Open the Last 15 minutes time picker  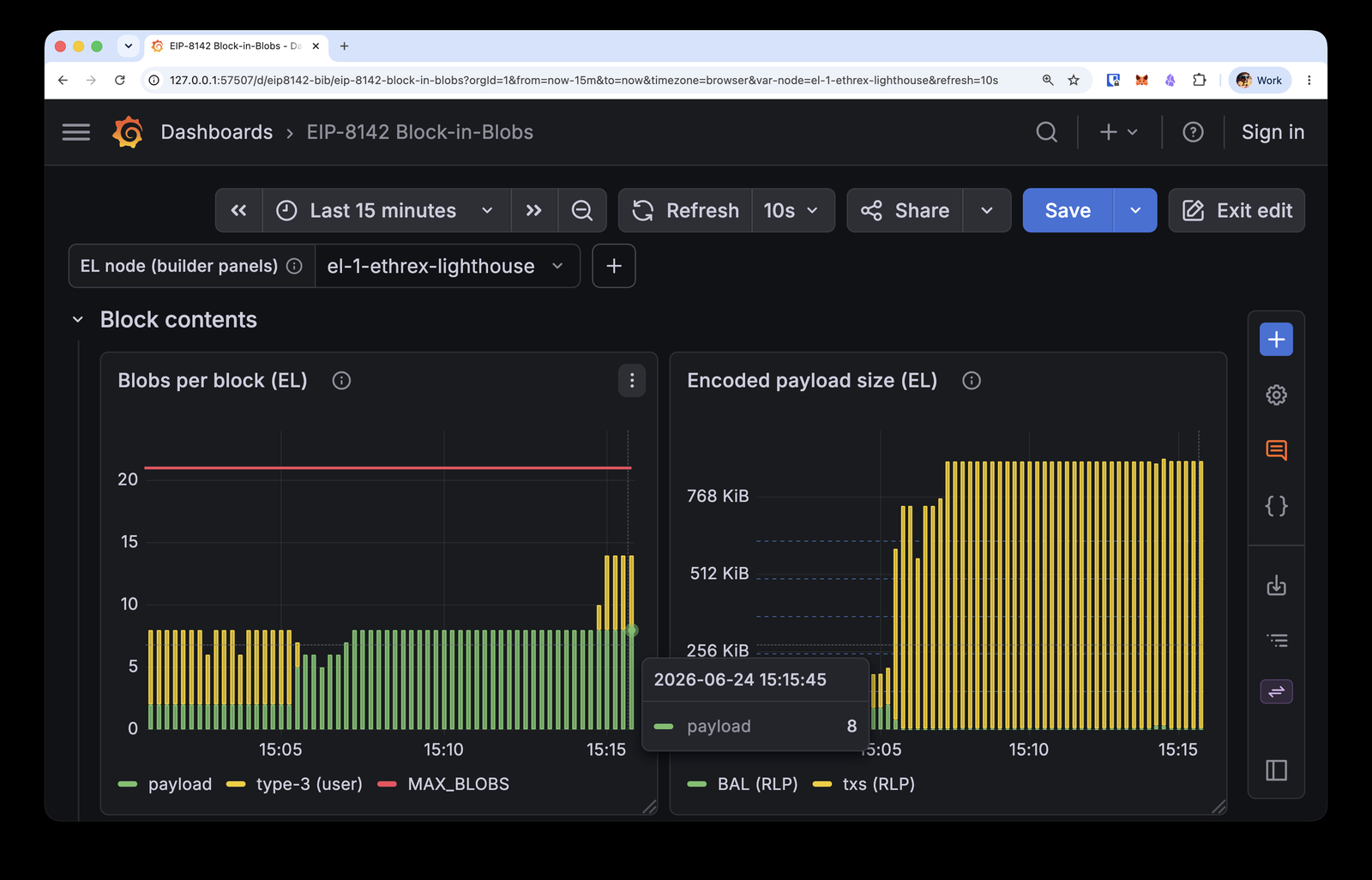(x=386, y=210)
